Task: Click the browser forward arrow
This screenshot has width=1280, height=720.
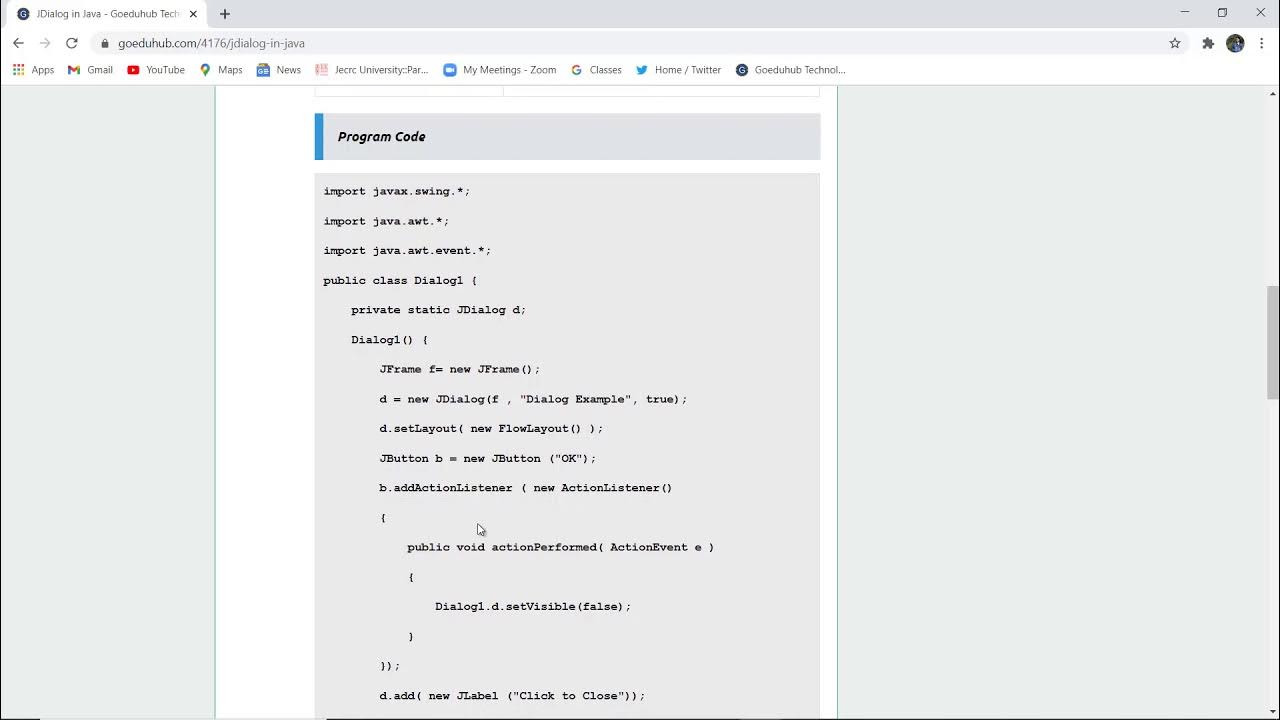Action: pos(45,43)
